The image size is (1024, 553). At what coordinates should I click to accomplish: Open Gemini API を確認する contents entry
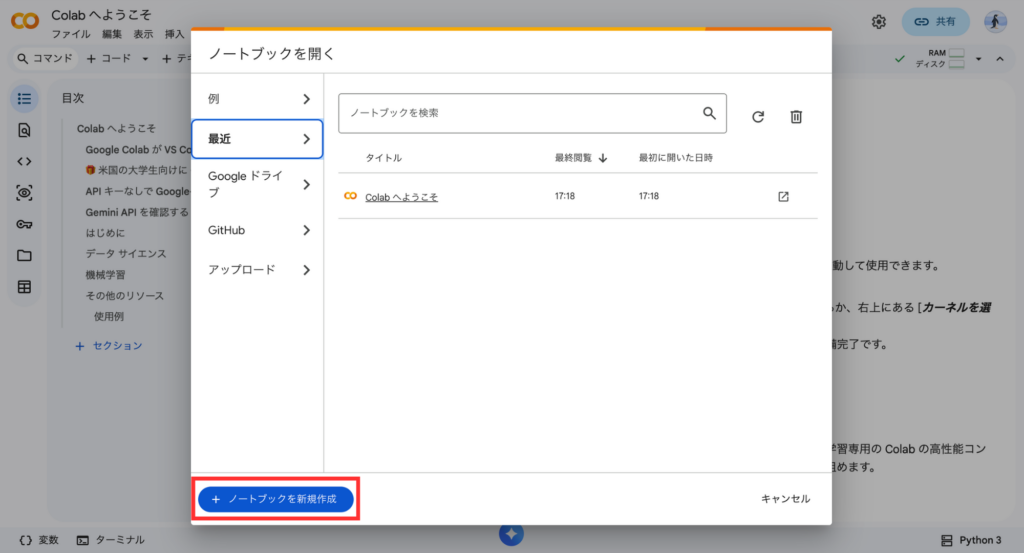coord(136,212)
